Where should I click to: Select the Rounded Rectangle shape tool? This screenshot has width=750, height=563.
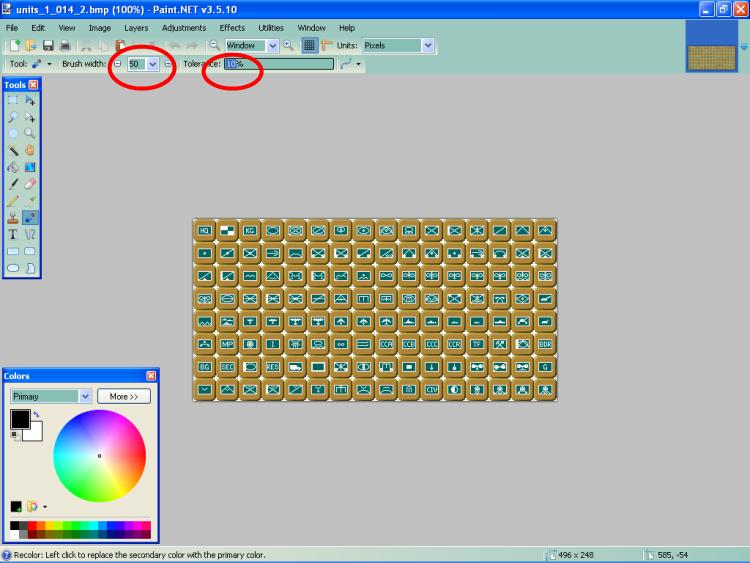coord(30,251)
